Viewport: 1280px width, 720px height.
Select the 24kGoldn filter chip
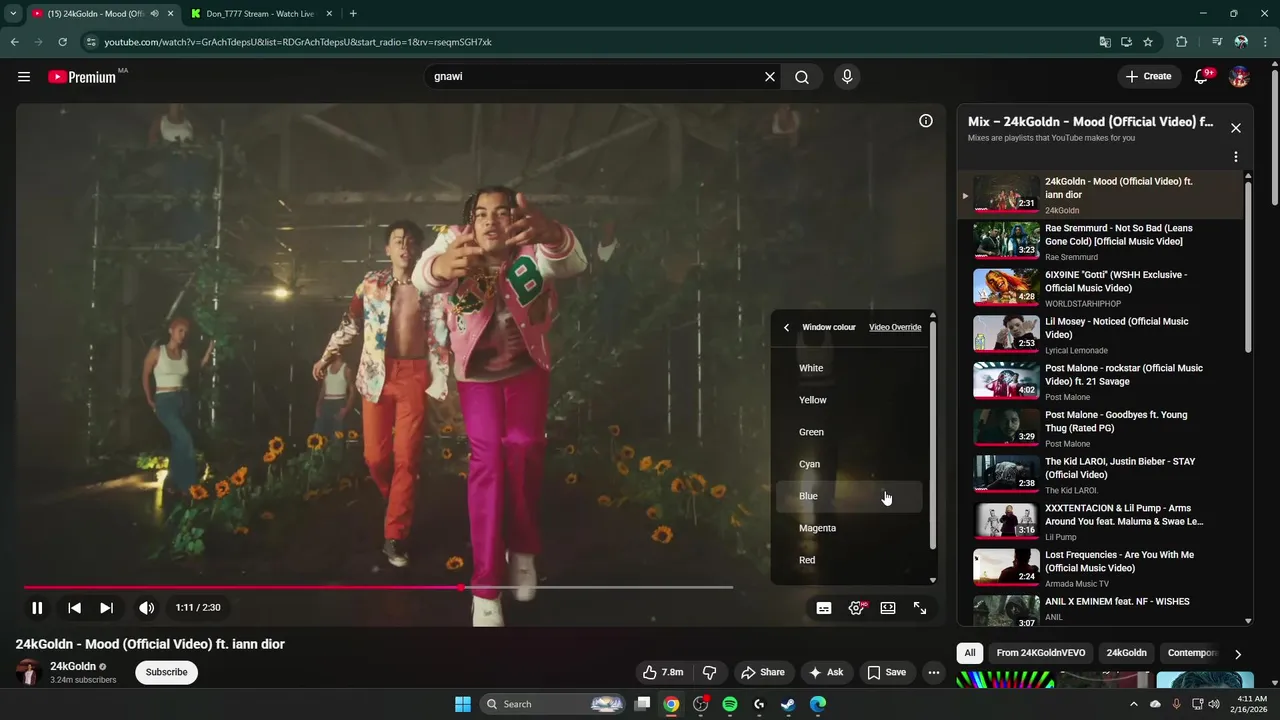1126,653
